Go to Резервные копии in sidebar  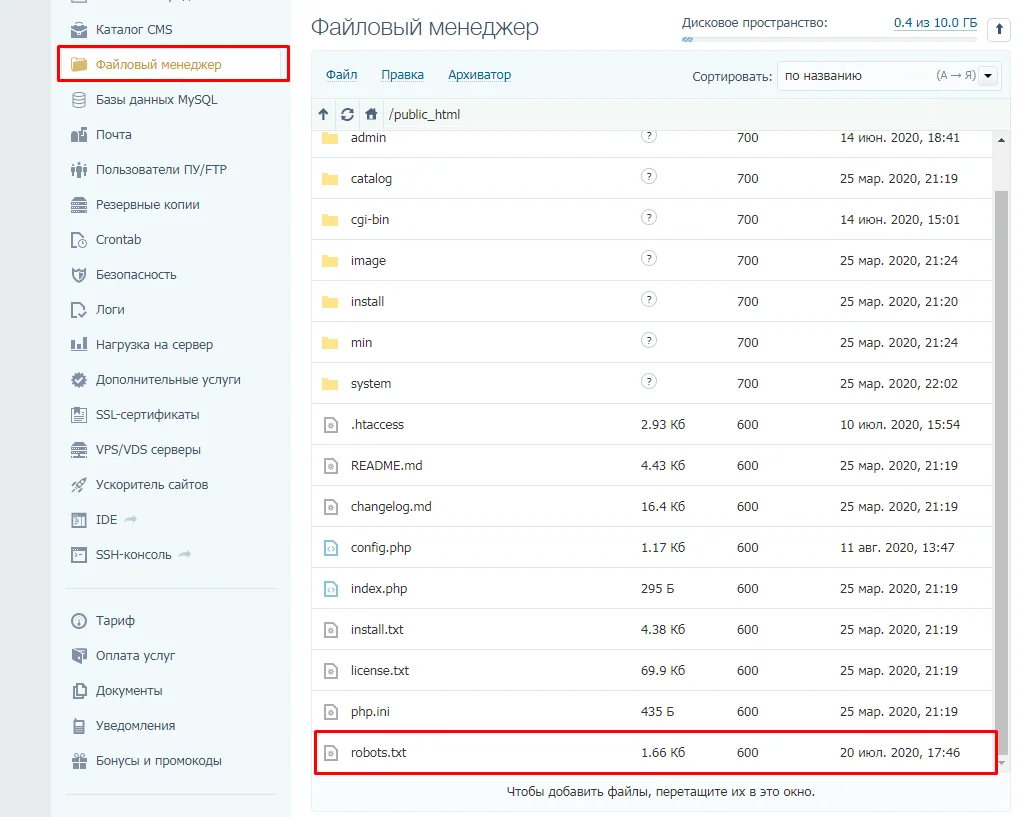pos(147,205)
